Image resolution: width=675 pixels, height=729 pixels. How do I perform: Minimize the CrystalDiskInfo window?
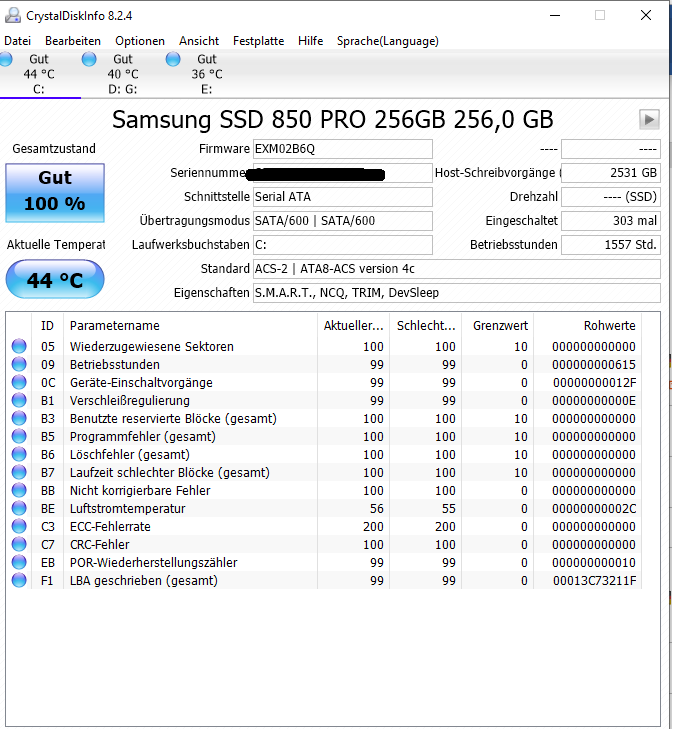(555, 15)
